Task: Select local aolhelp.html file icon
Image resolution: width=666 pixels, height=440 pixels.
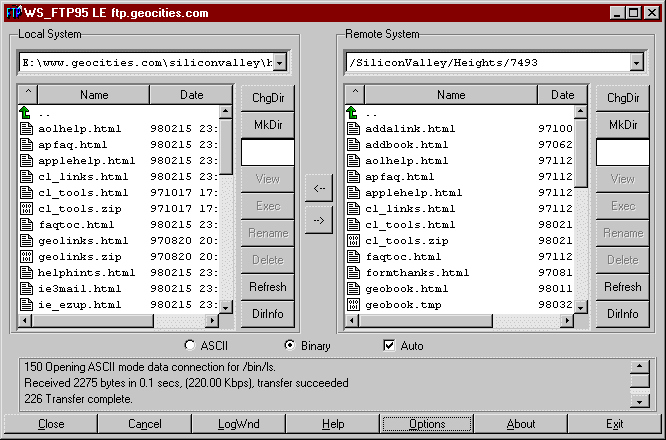Action: [x=26, y=128]
